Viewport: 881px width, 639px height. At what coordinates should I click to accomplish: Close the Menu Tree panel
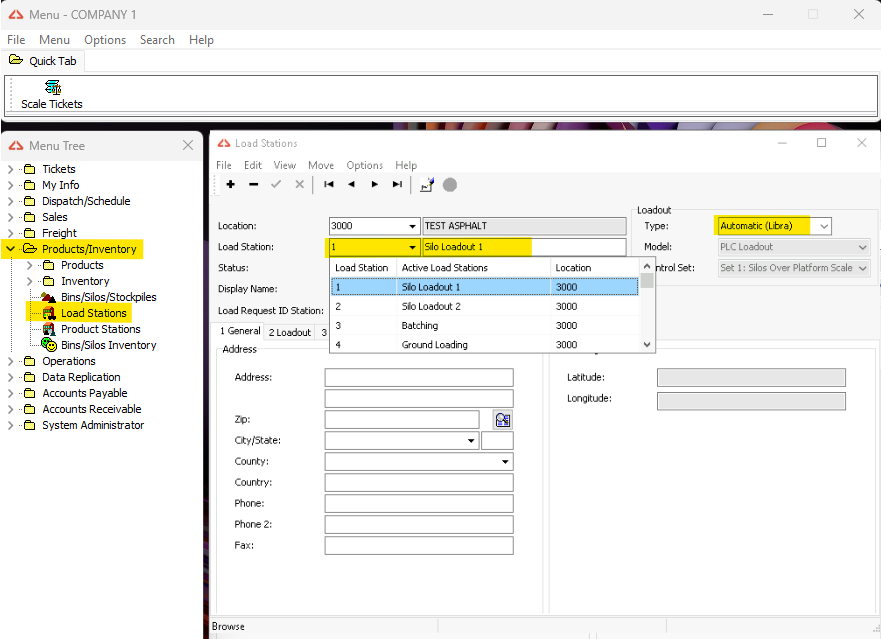click(188, 146)
